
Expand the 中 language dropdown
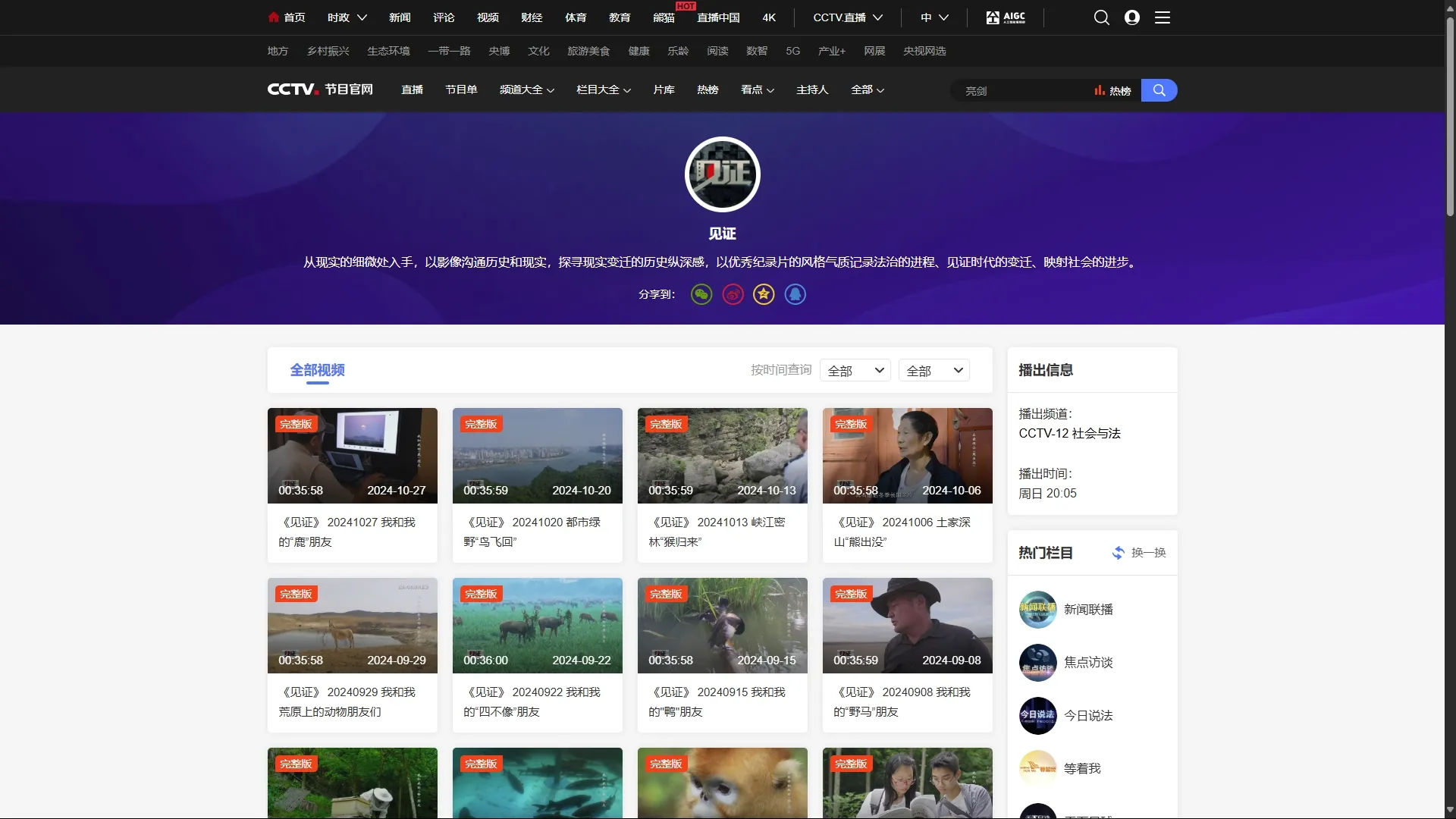(x=934, y=17)
